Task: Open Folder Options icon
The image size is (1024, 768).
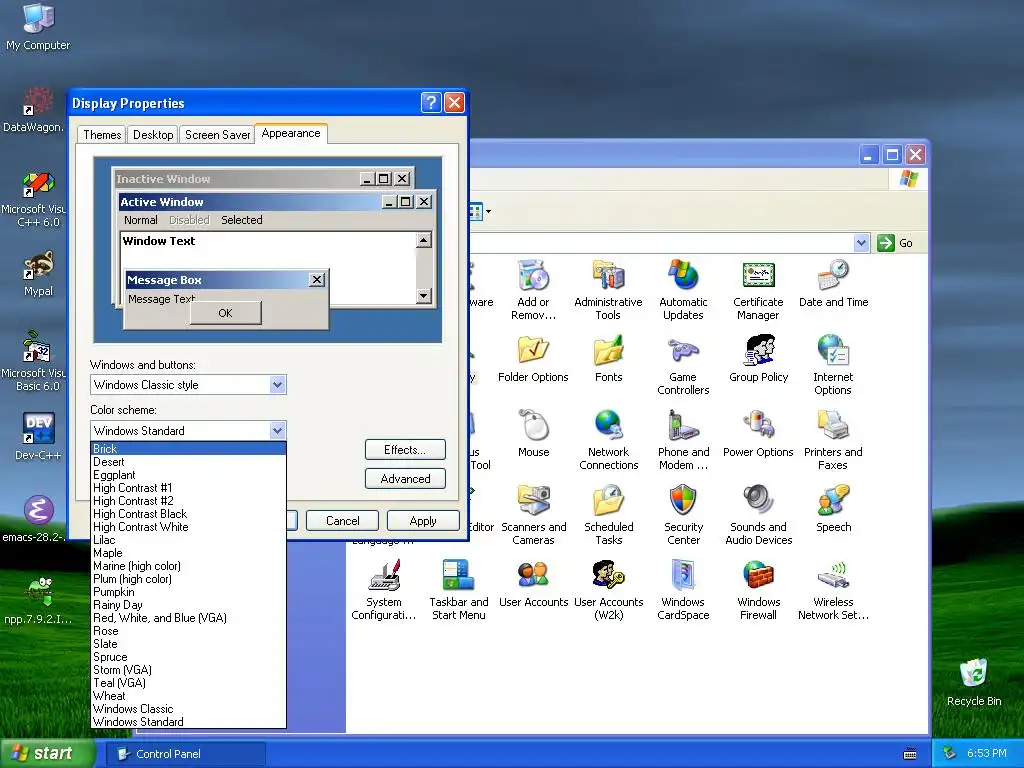Action: pyautogui.click(x=533, y=359)
